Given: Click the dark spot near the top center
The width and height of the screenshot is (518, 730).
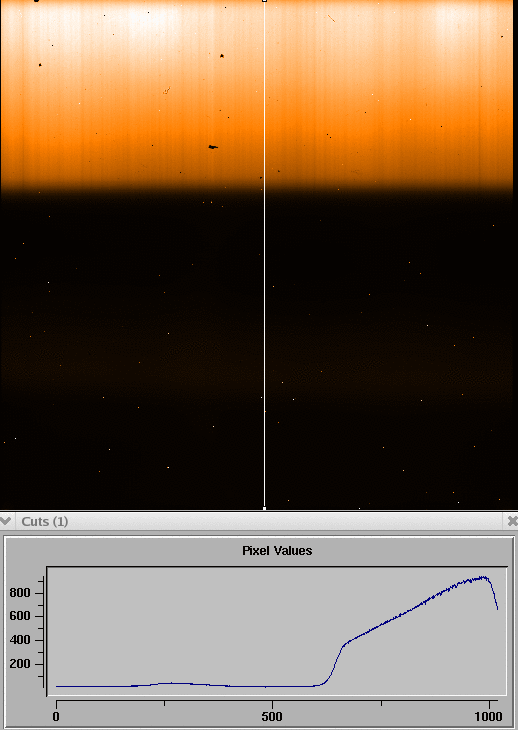Looking at the screenshot, I should pyautogui.click(x=222, y=56).
